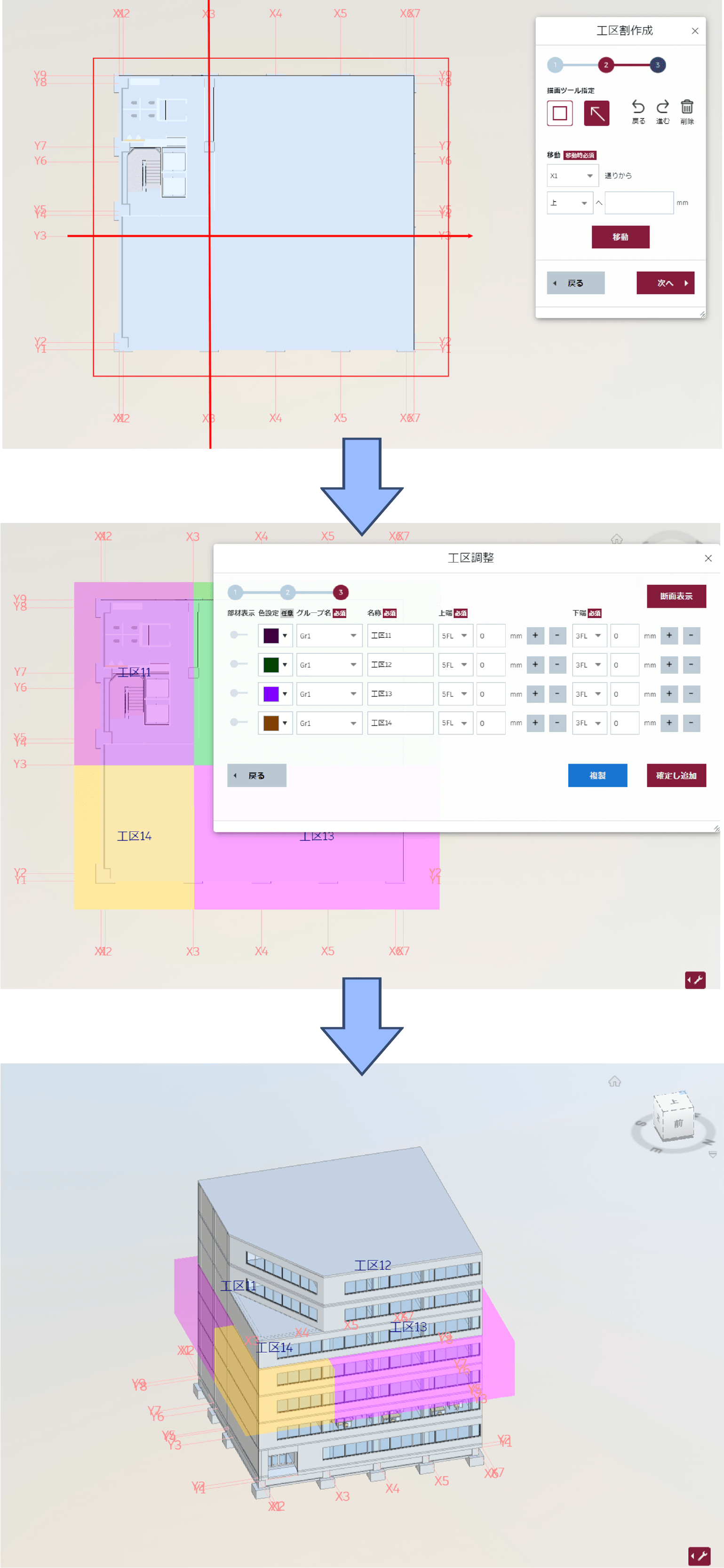Go to step 3 in 工区割作成 stepper
This screenshot has width=724, height=1568.
click(657, 64)
